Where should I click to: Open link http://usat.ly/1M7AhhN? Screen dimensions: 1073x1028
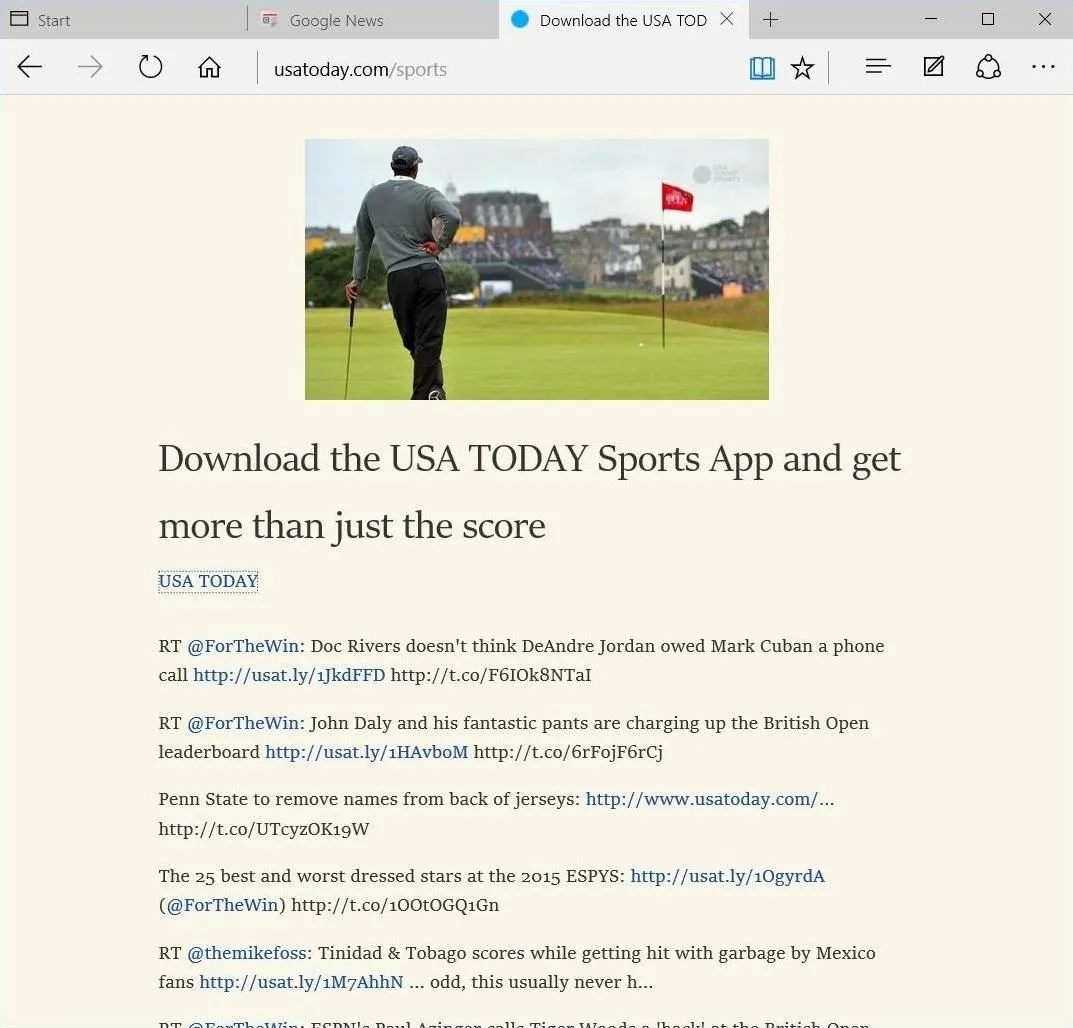click(x=301, y=982)
